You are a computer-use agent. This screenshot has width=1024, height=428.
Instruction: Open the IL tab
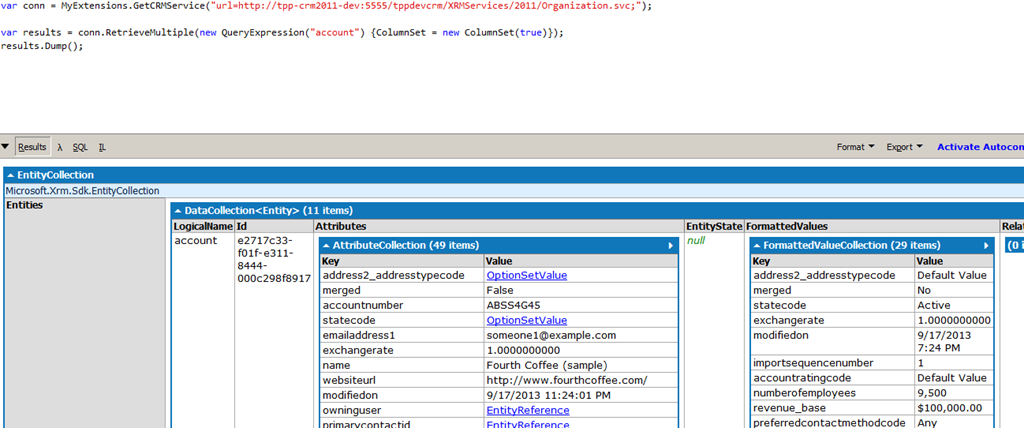click(x=102, y=148)
